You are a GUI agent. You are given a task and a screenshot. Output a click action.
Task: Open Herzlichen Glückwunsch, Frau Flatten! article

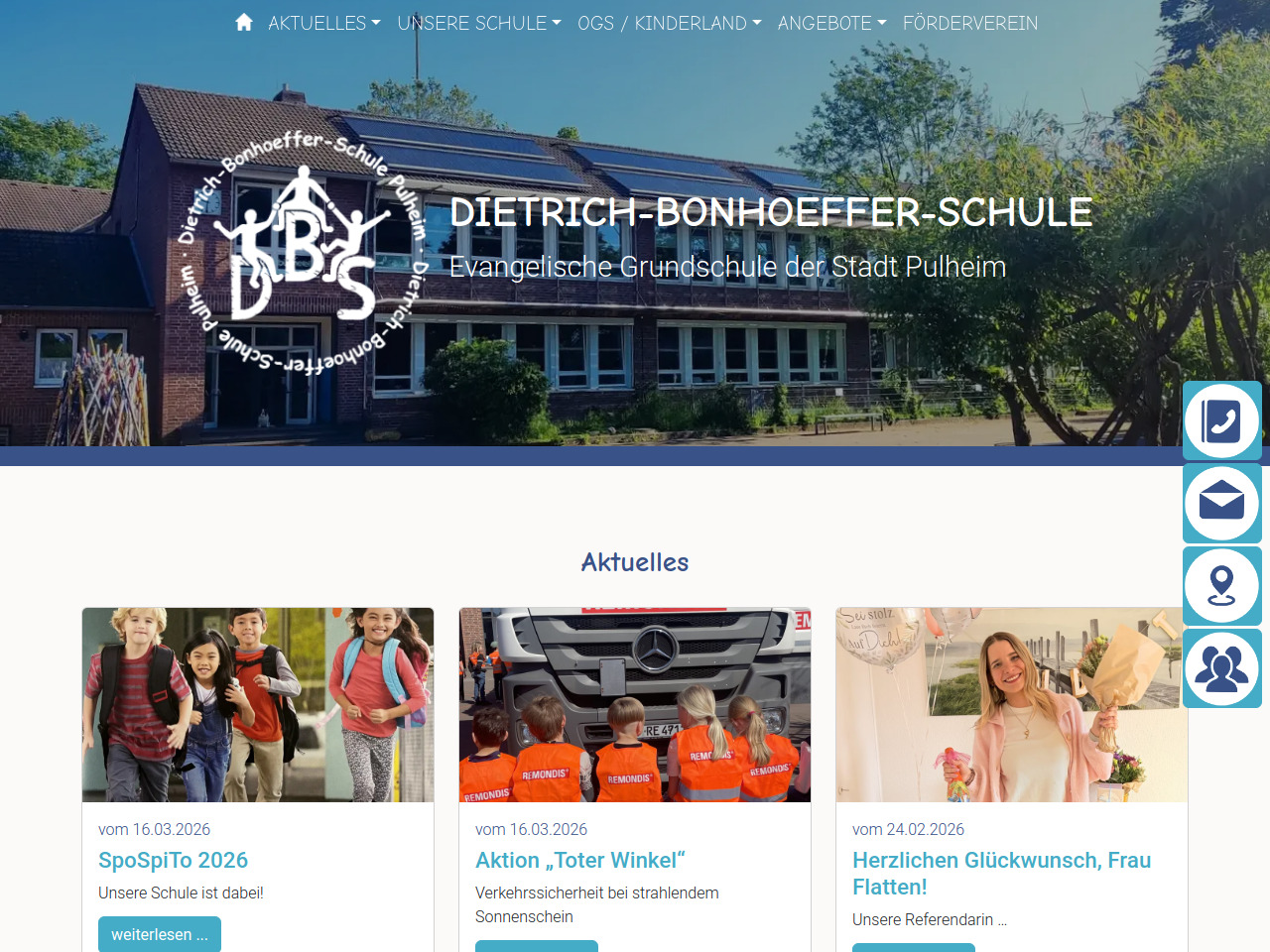1002,874
